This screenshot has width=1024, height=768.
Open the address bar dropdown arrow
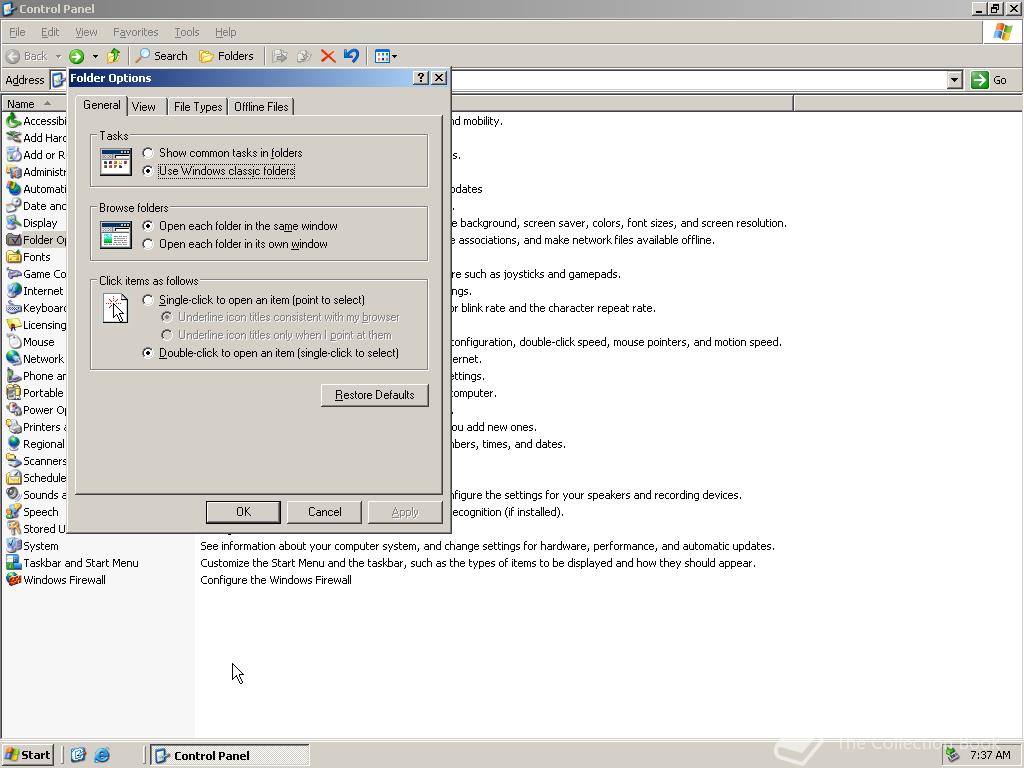955,80
